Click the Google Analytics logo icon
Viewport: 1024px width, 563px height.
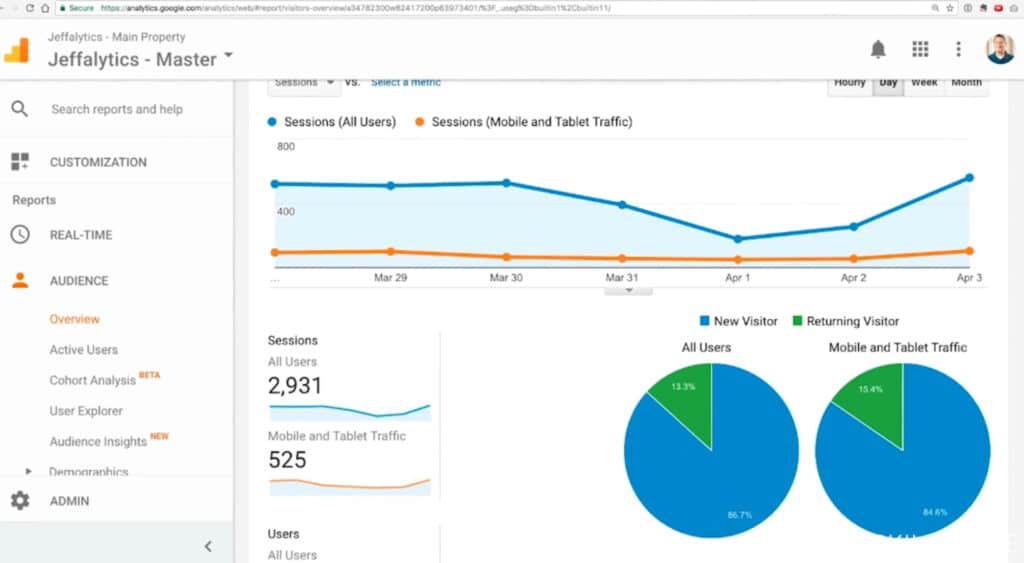(17, 50)
